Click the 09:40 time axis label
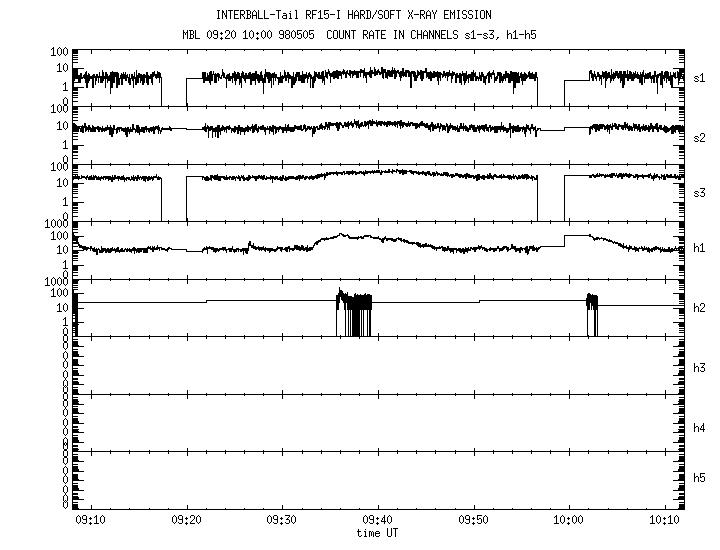Image resolution: width=720 pixels, height=550 pixels. 378,520
